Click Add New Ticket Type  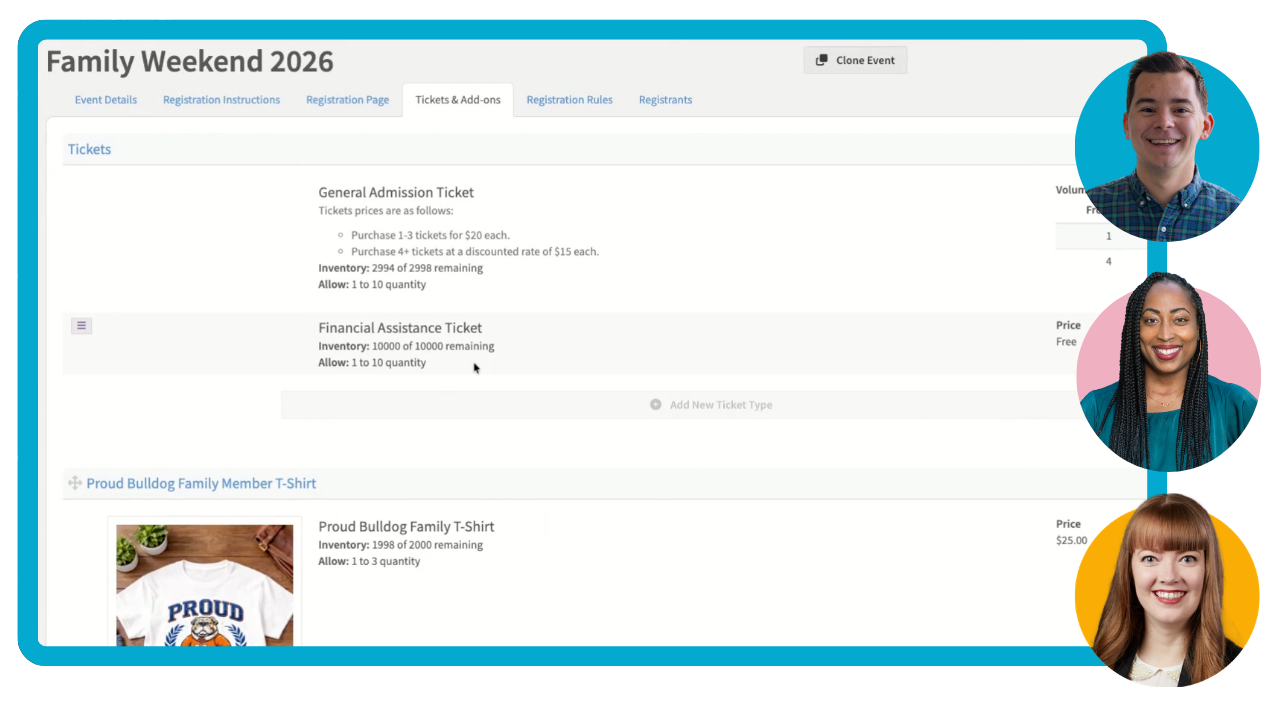[711, 405]
